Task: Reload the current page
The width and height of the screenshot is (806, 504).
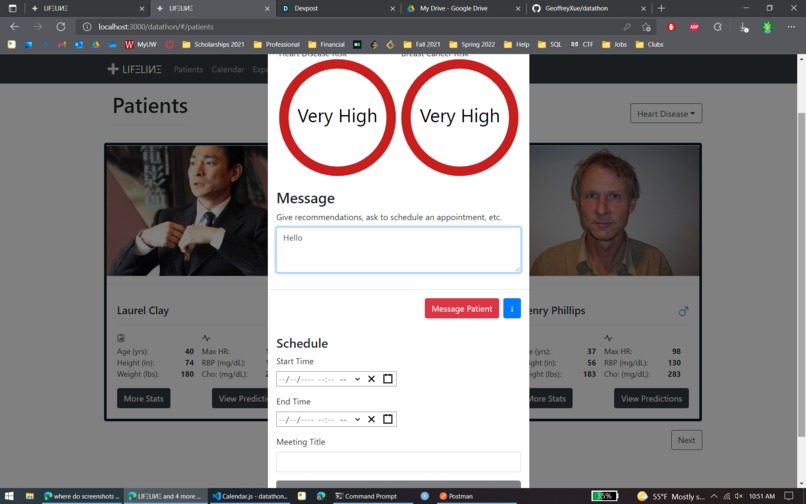Action: 61,27
